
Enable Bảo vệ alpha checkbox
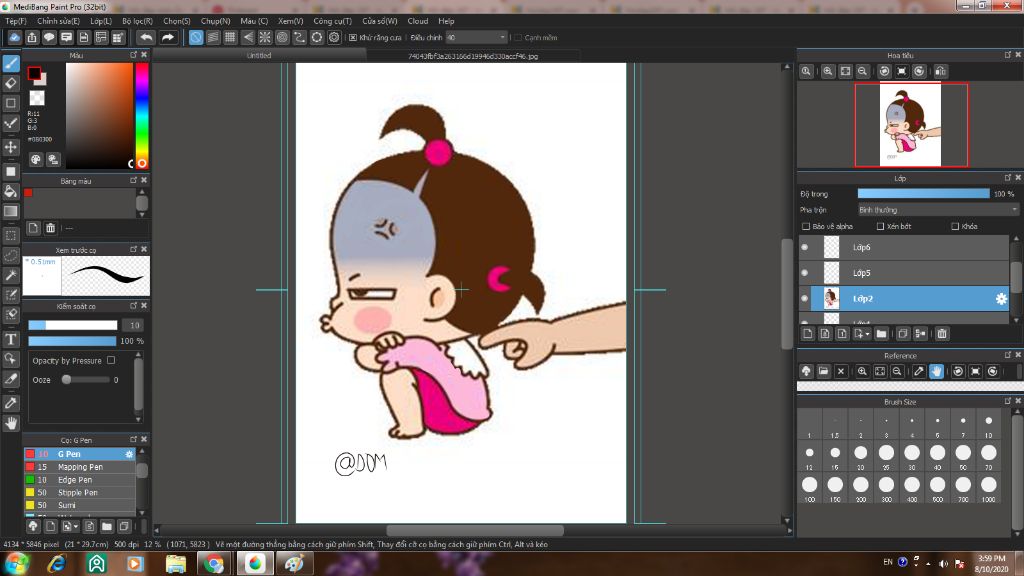click(x=806, y=227)
